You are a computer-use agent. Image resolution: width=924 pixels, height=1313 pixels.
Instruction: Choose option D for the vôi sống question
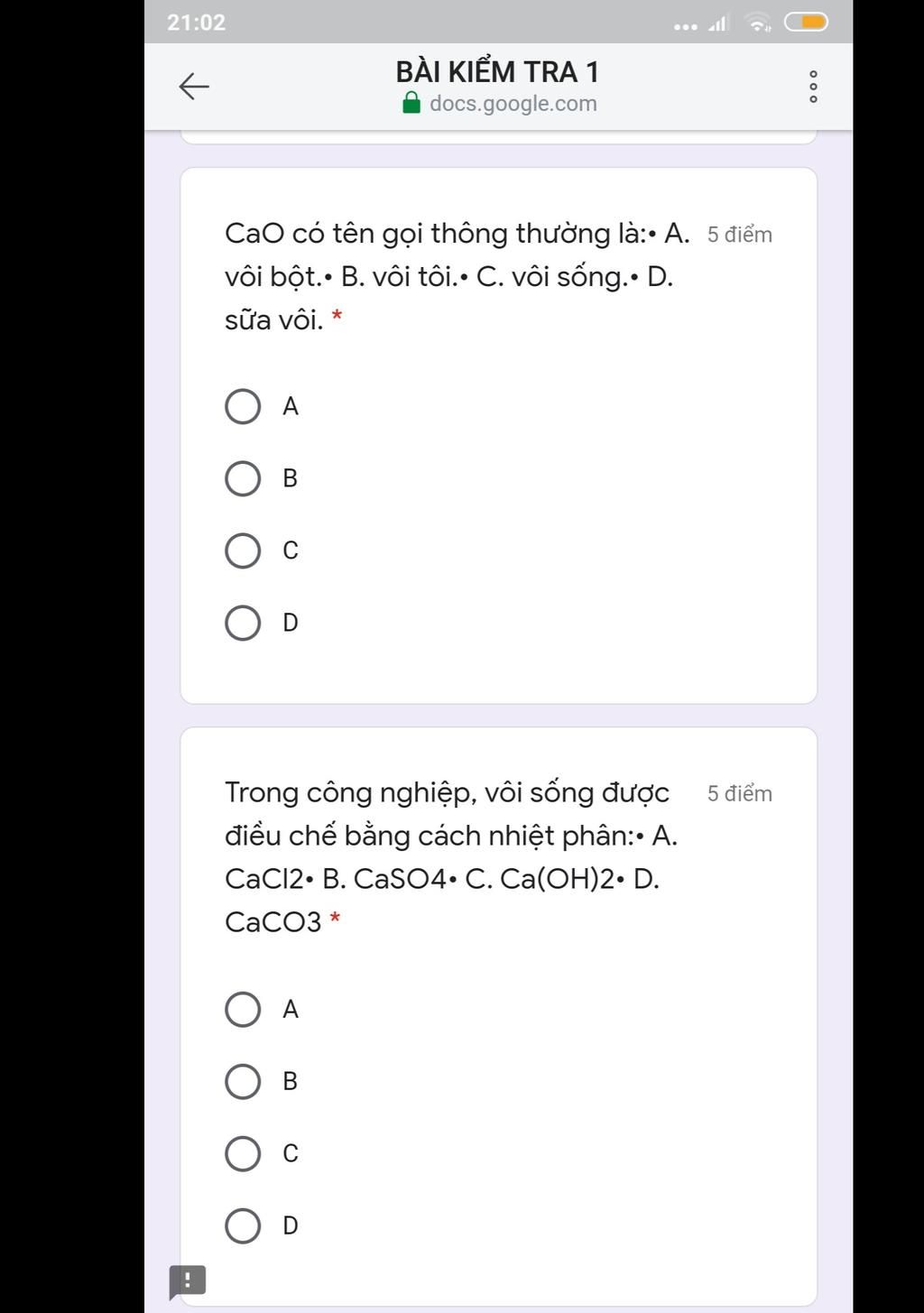click(243, 1225)
